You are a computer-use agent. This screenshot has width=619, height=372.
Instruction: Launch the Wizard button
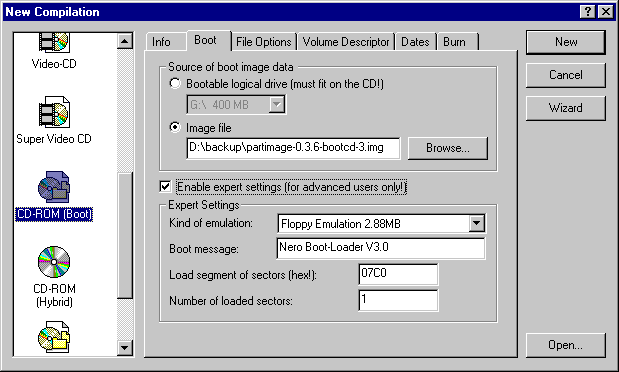566,108
